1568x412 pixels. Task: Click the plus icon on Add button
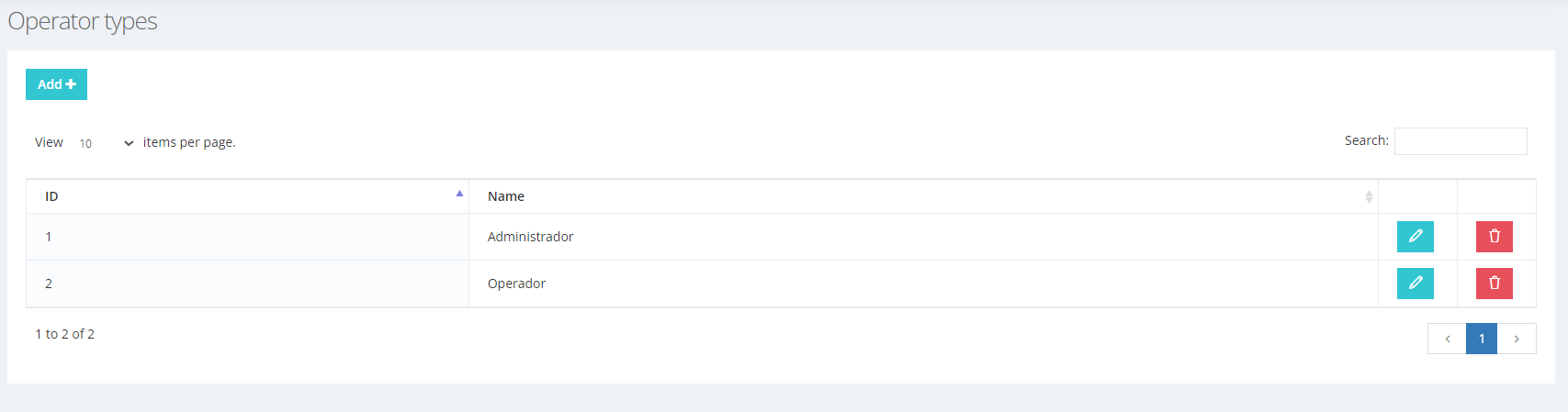[71, 84]
